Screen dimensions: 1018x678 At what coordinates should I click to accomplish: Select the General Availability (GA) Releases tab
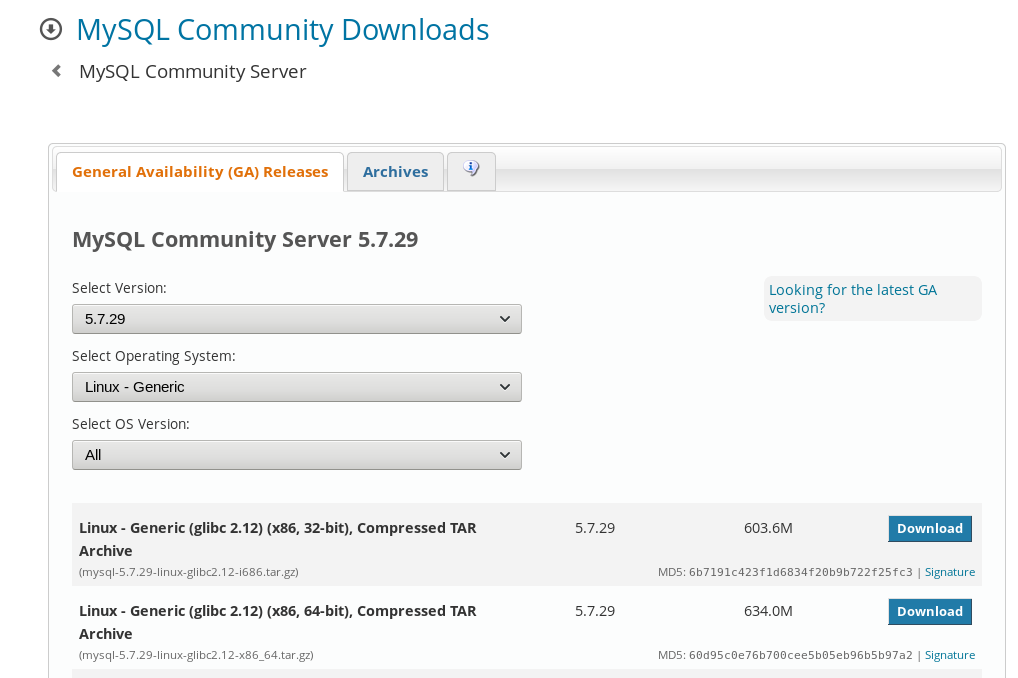point(200,172)
